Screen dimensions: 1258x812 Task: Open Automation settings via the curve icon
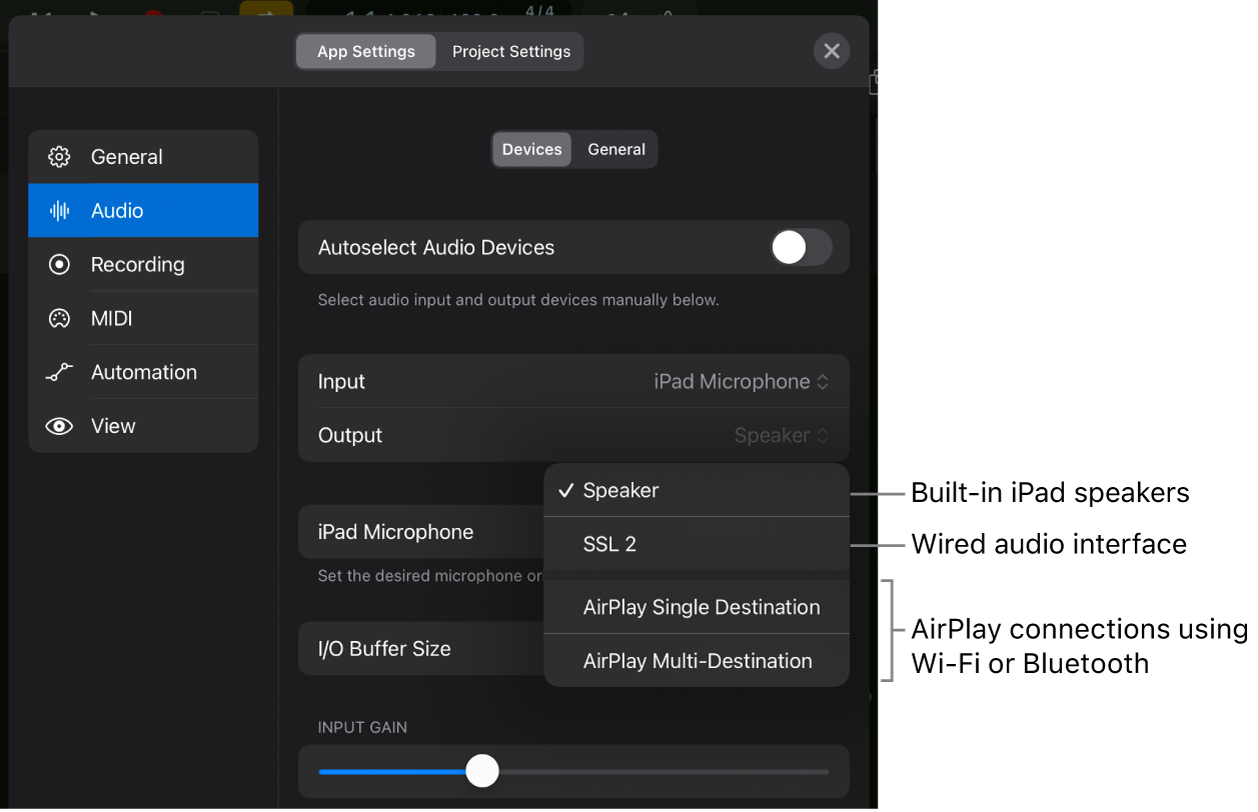tap(60, 372)
